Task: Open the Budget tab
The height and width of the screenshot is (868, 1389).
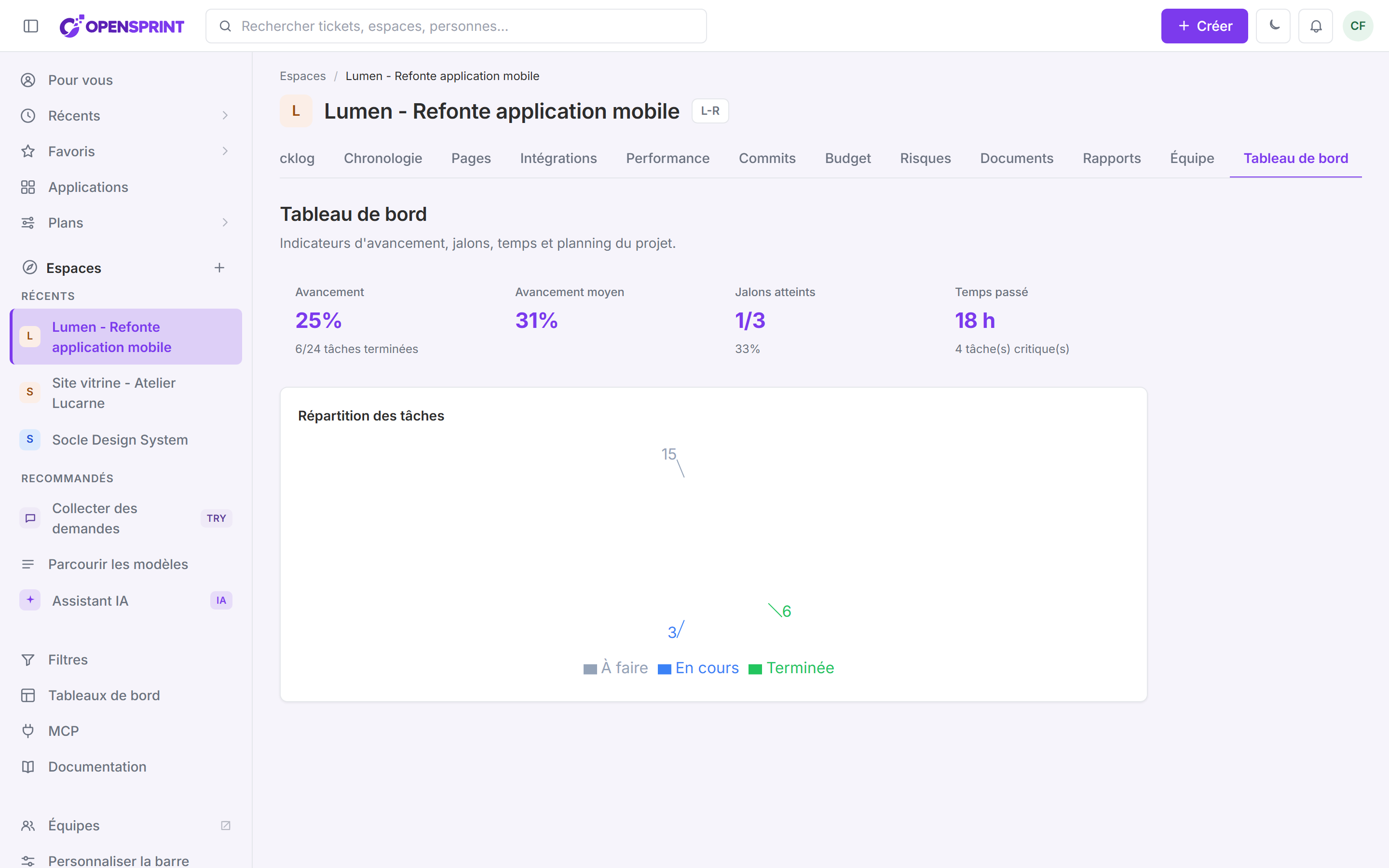Action: click(x=848, y=159)
